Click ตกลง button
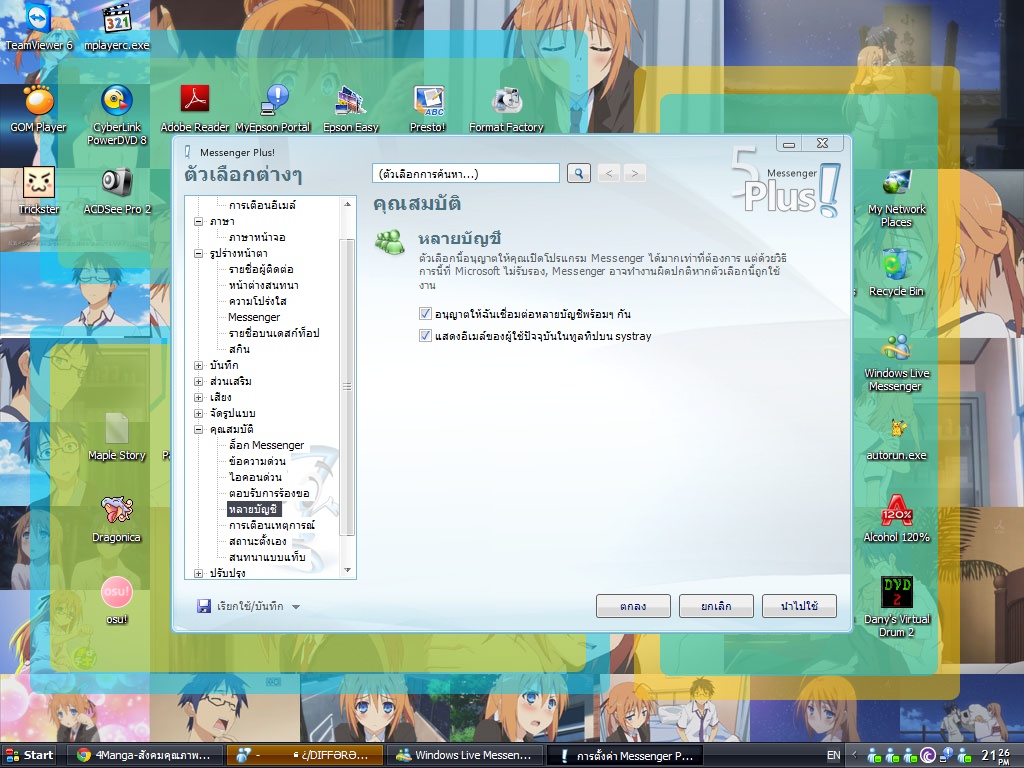1024x768 pixels. 633,606
